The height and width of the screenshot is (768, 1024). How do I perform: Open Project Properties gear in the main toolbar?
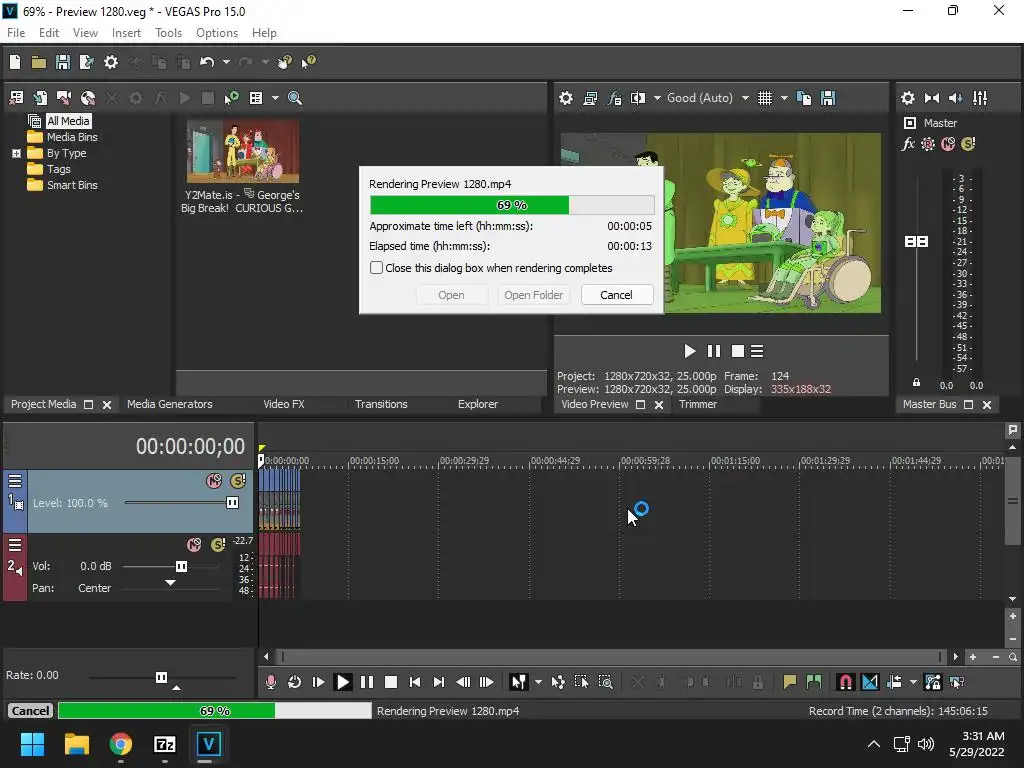(x=111, y=62)
